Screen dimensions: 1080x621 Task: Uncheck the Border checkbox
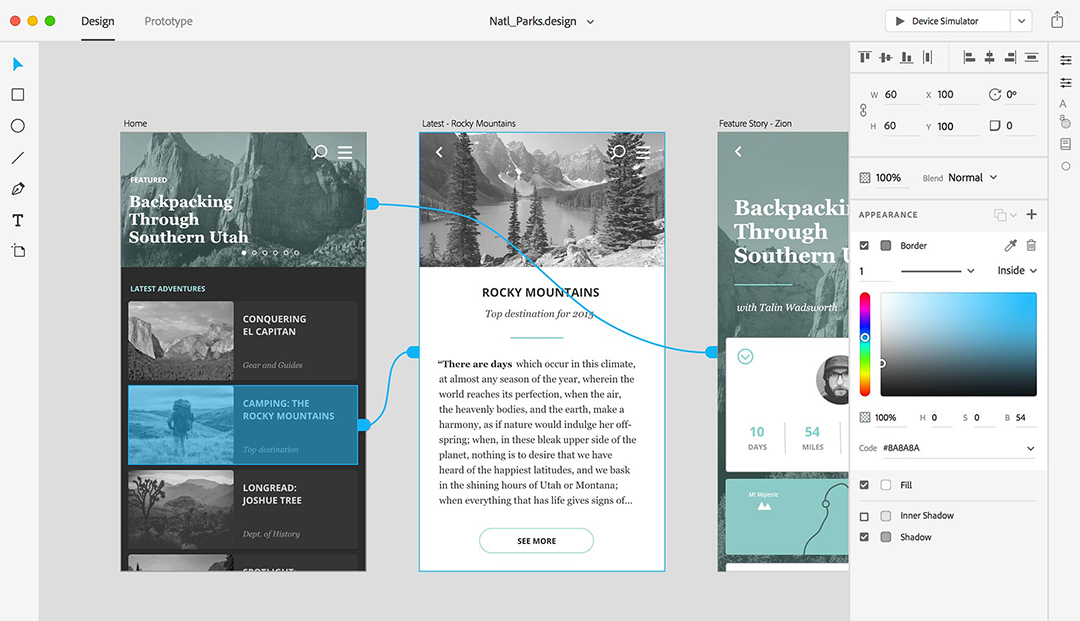pos(864,245)
